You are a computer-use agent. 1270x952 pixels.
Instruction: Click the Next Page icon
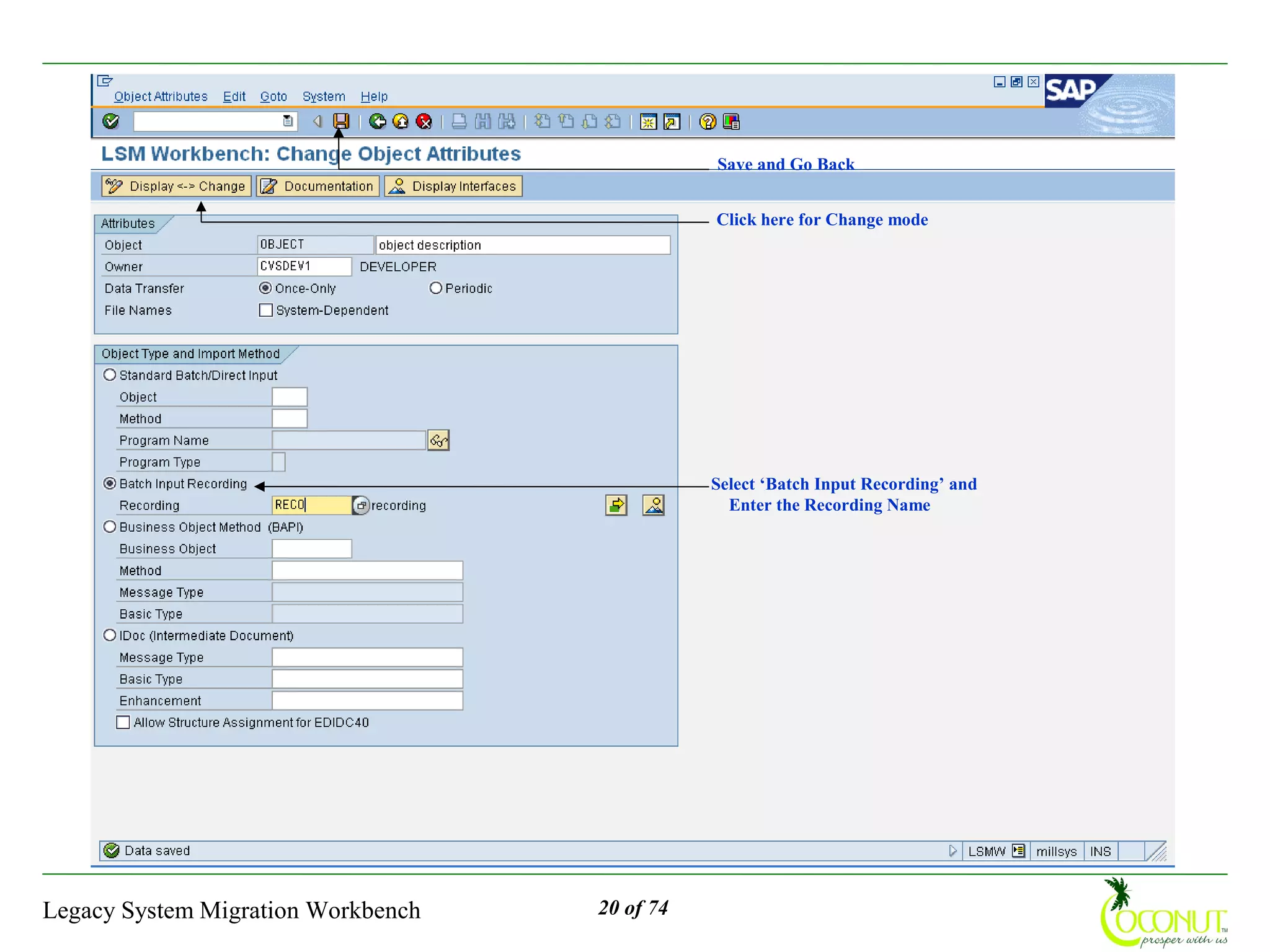tap(589, 121)
